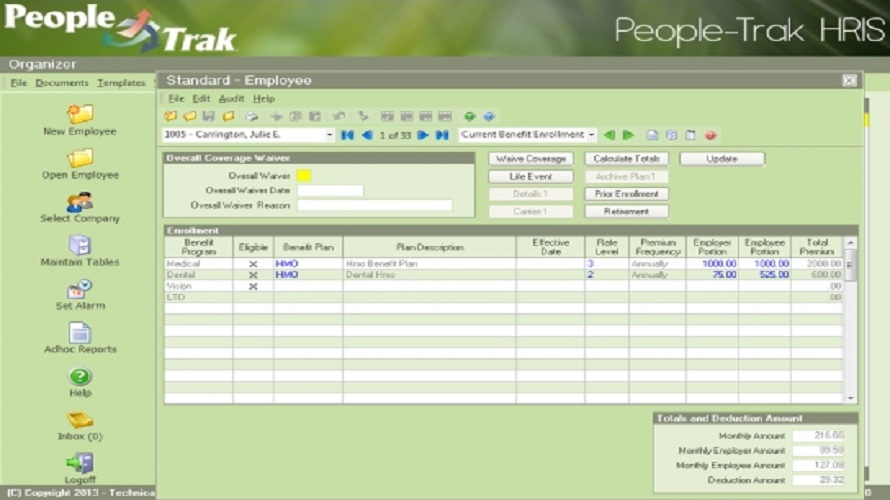Go to previous screen with green left arrow
Screen dimensions: 890x500
pyautogui.click(x=609, y=135)
